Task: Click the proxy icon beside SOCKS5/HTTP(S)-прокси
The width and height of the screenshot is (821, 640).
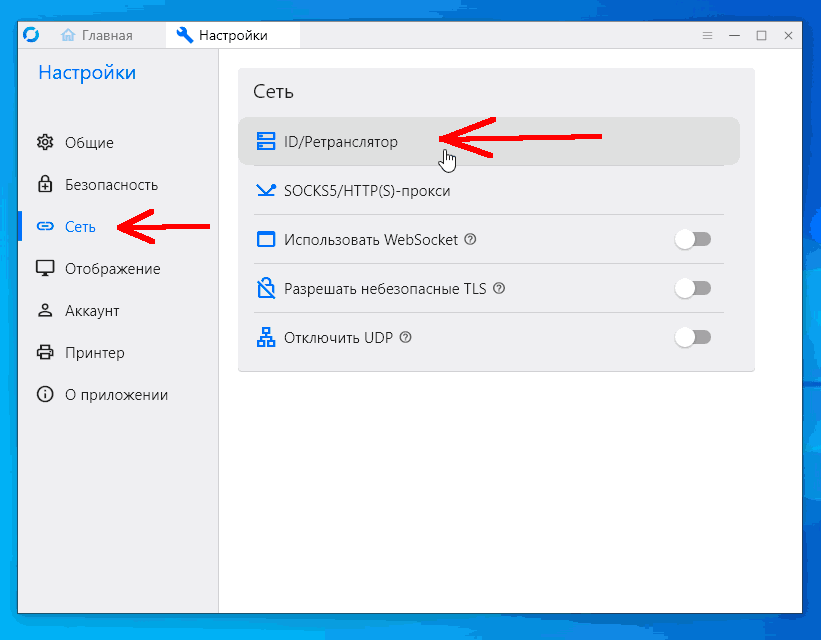Action: coord(266,191)
